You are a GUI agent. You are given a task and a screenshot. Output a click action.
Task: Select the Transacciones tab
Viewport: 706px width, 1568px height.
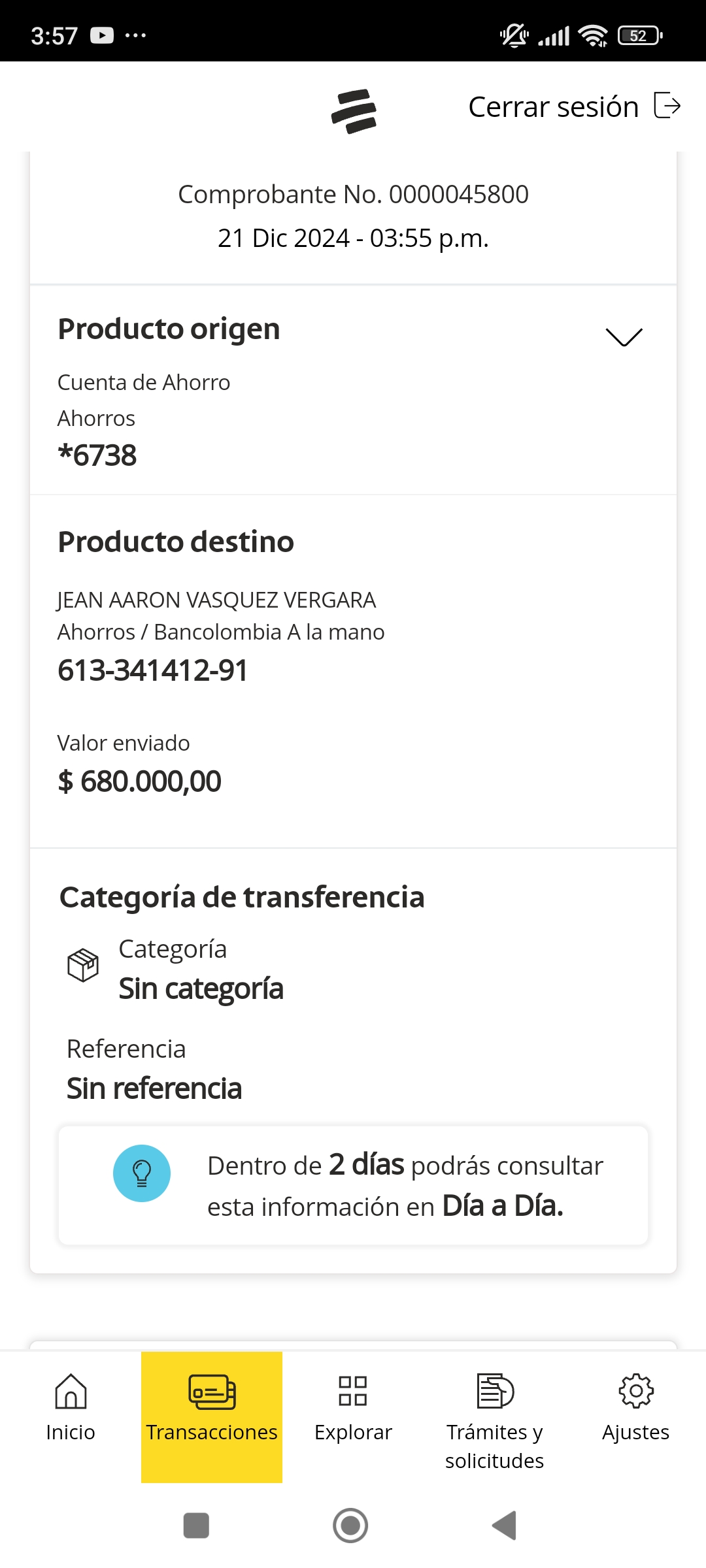(212, 1411)
